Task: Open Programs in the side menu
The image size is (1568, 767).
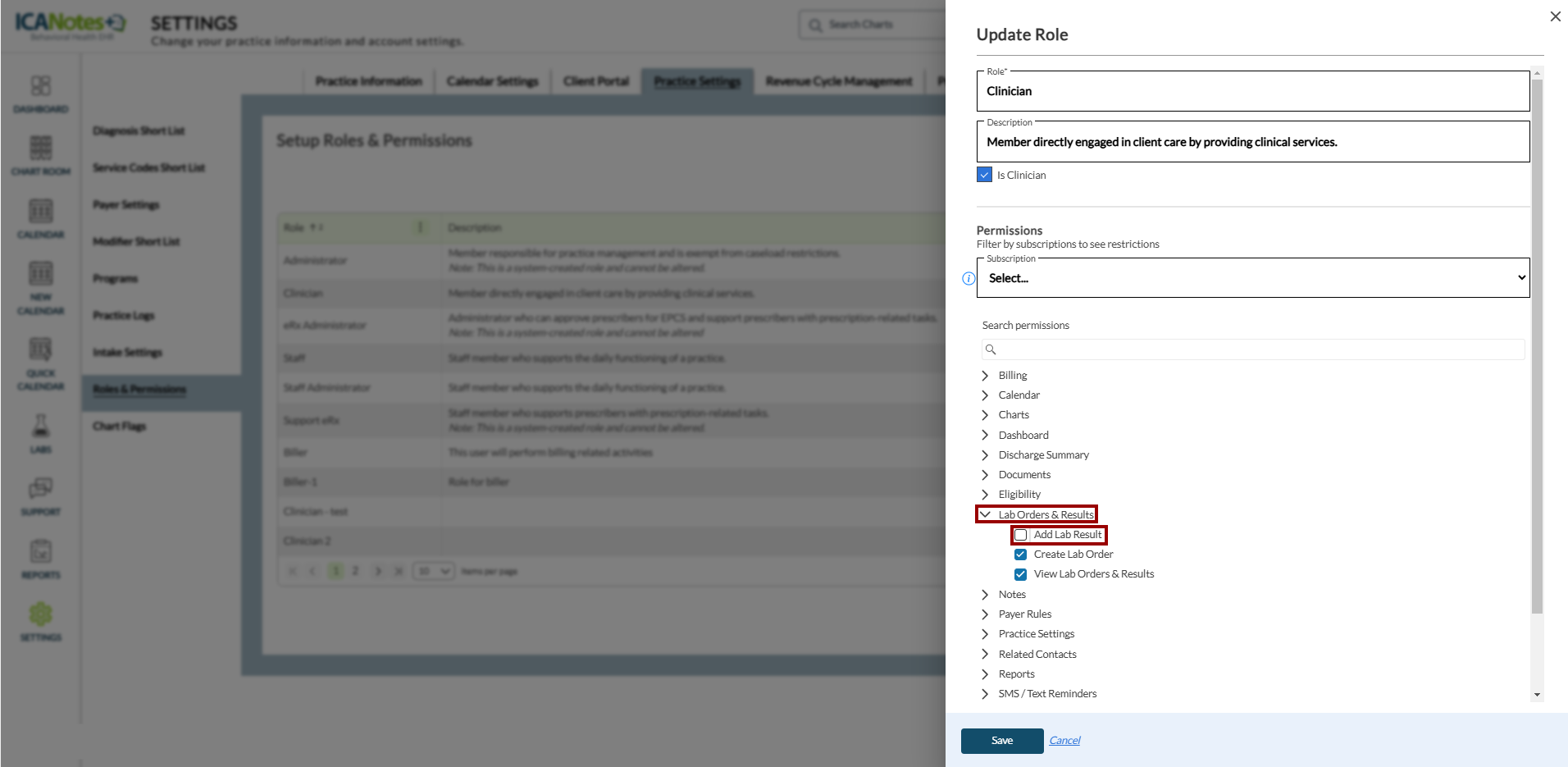Action: click(115, 279)
